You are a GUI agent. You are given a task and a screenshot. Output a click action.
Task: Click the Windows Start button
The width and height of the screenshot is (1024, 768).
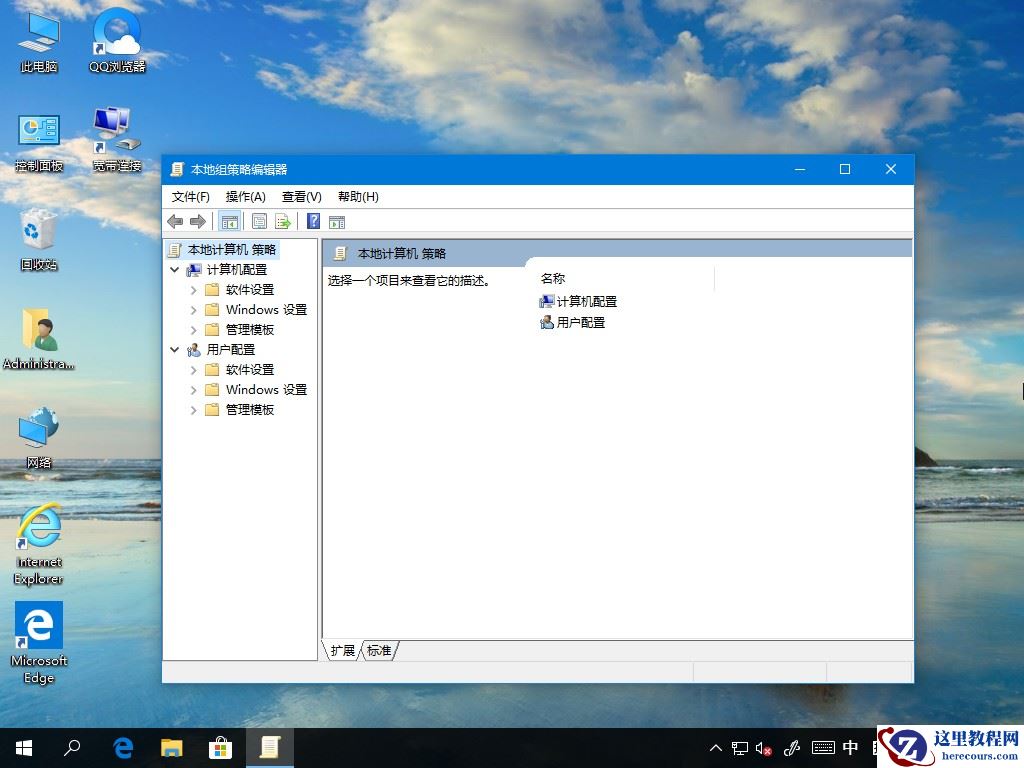(22, 747)
